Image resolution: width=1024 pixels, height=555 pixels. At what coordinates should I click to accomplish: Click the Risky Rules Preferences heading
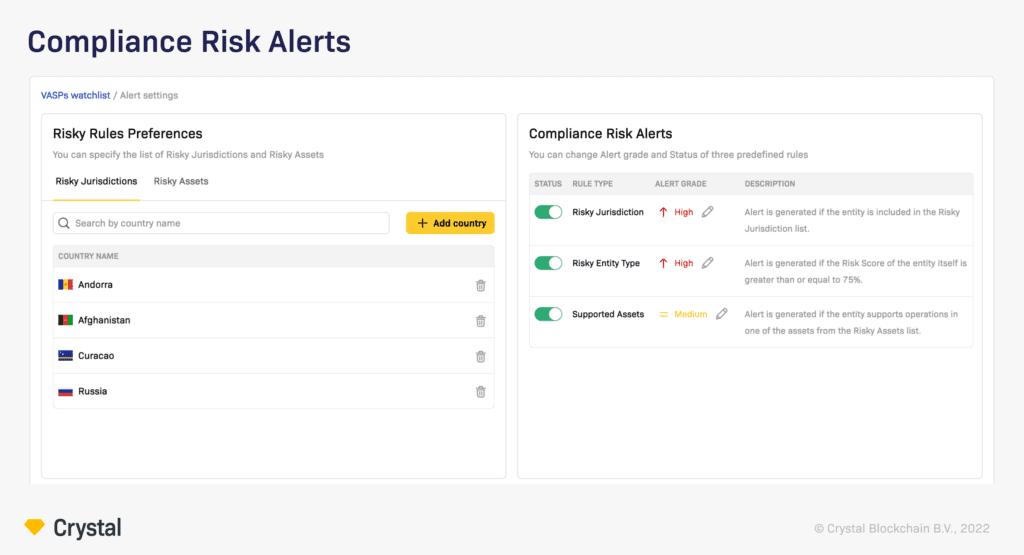tap(127, 133)
